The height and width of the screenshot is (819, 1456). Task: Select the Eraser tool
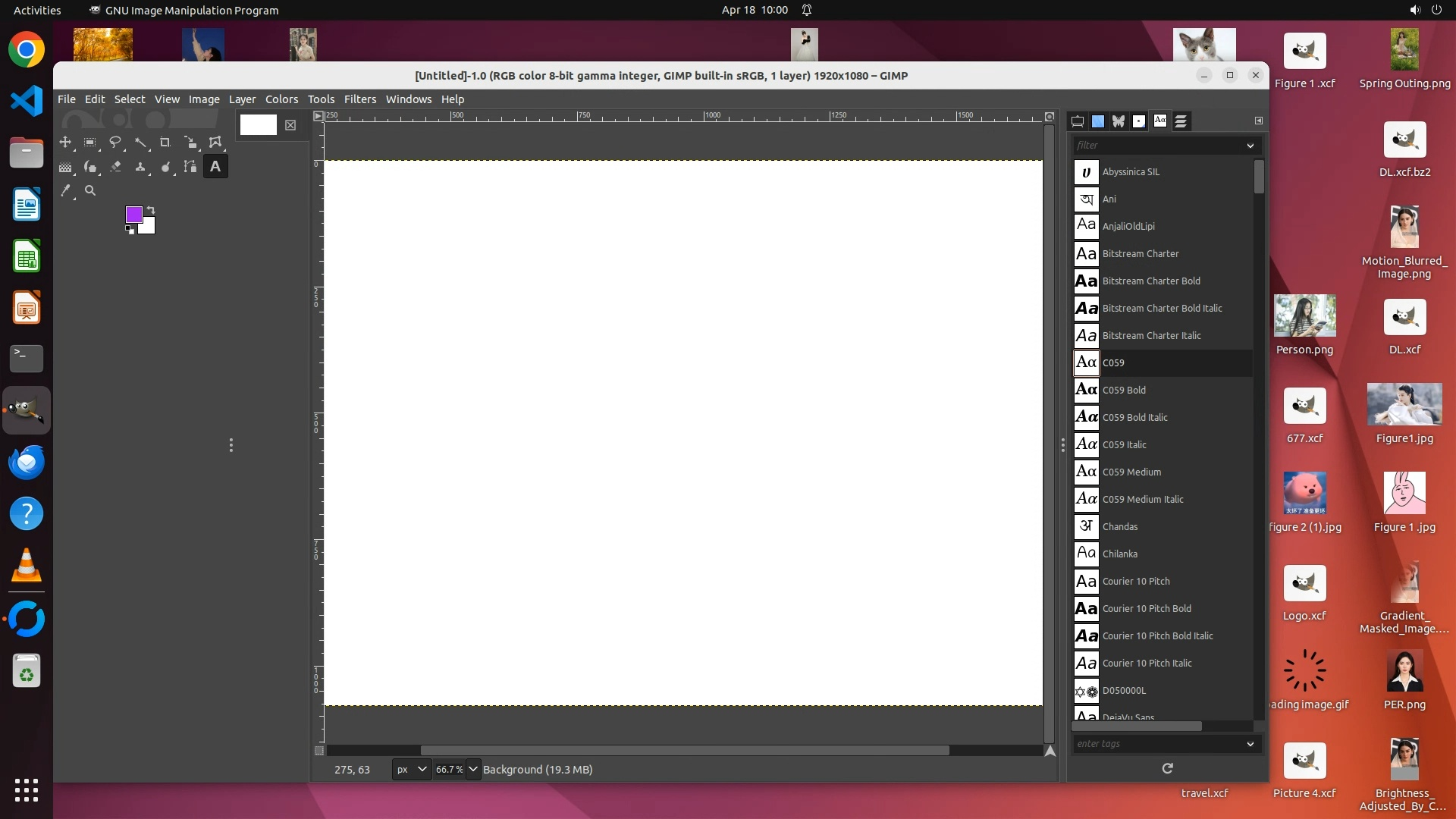(x=115, y=167)
